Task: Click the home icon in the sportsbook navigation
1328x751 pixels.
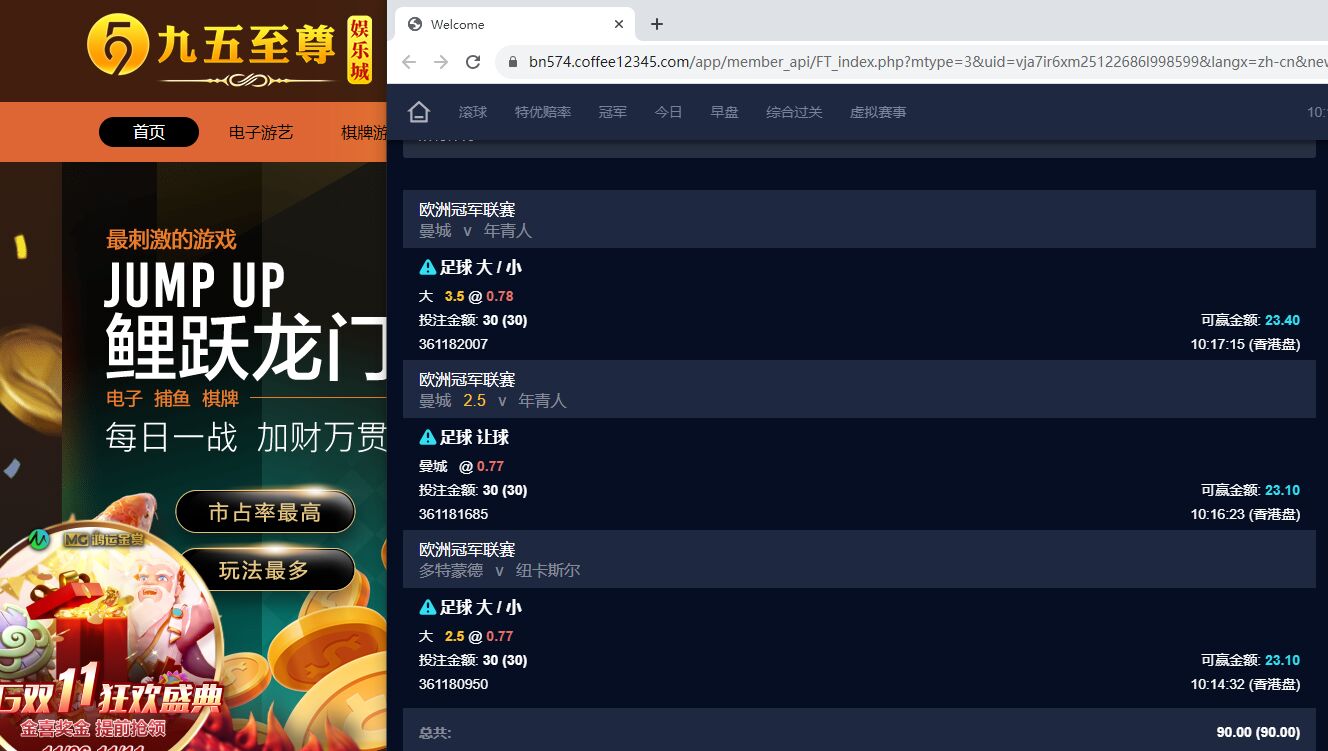Action: (419, 112)
